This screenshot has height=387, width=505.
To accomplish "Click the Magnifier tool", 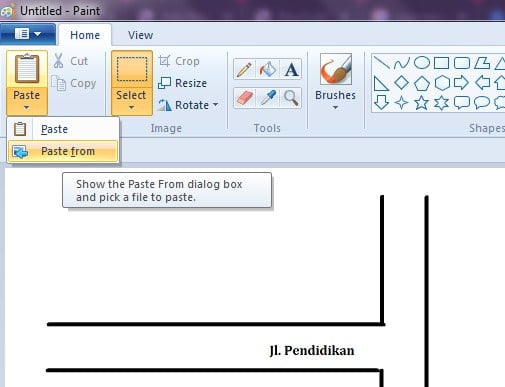I will coord(291,98).
